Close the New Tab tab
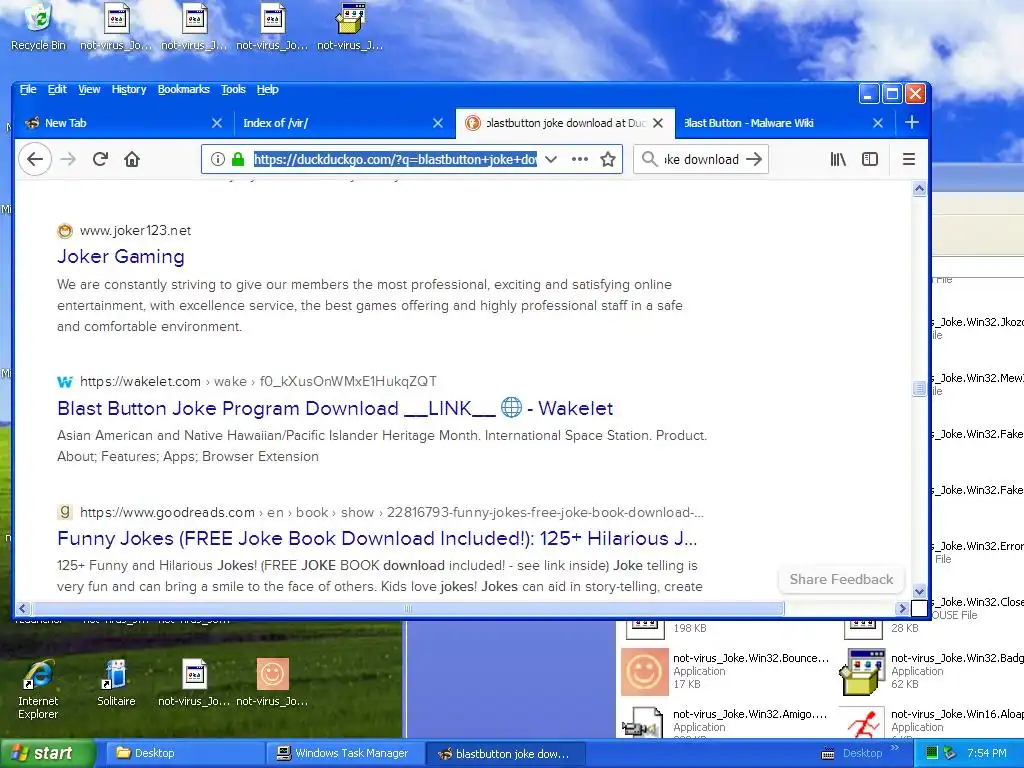The height and width of the screenshot is (768, 1024). (x=217, y=123)
